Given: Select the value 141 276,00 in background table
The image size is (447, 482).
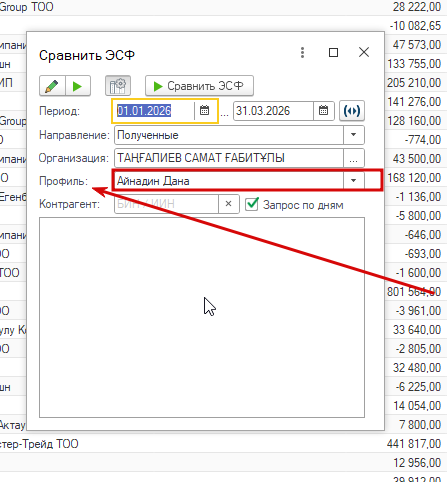Looking at the screenshot, I should (414, 102).
